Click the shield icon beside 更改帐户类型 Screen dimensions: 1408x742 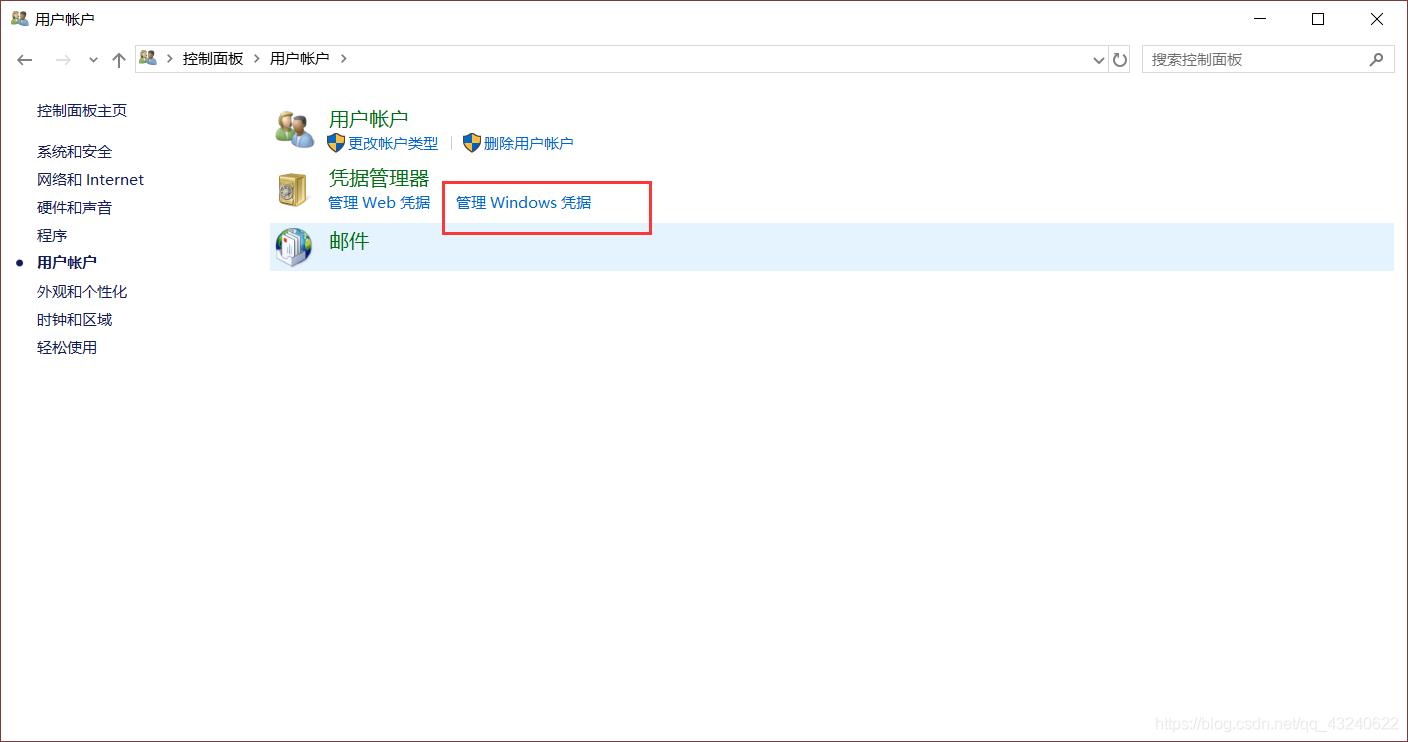336,143
